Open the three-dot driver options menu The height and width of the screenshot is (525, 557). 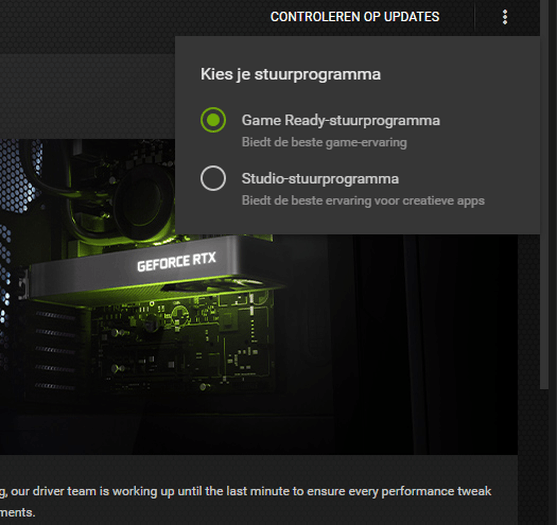pos(505,17)
